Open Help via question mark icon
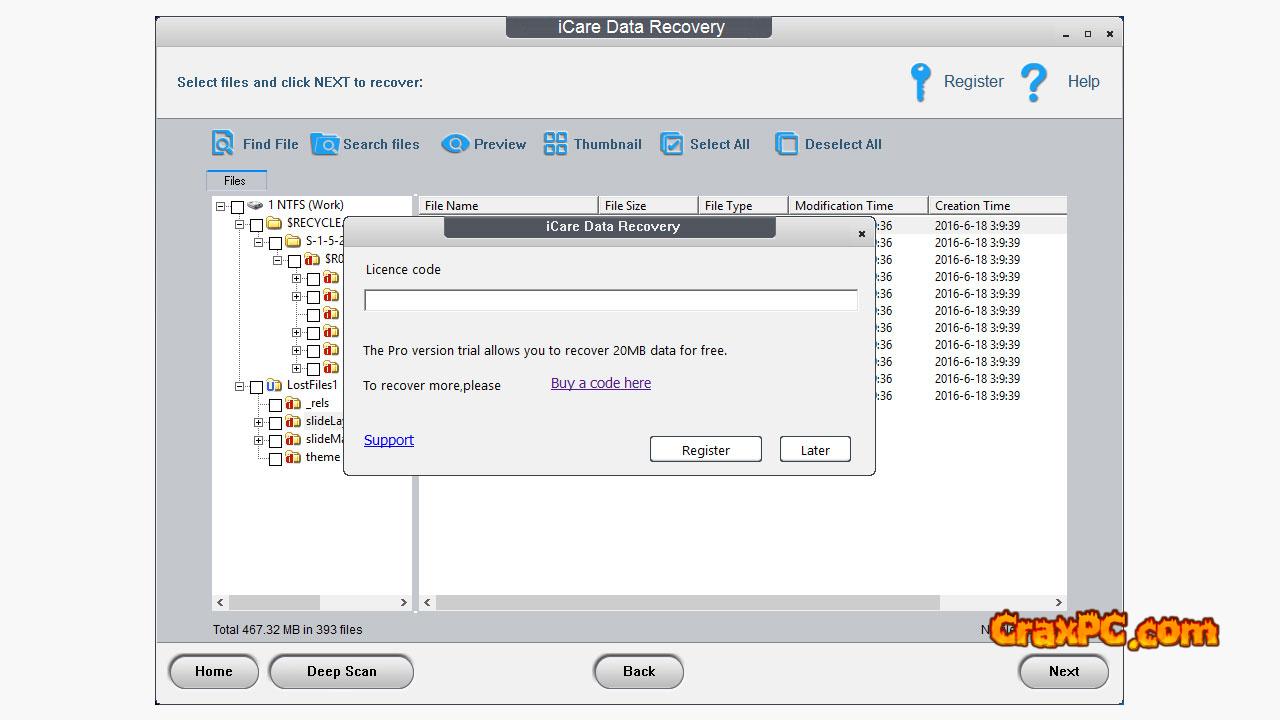The height and width of the screenshot is (720, 1280). pyautogui.click(x=1034, y=82)
